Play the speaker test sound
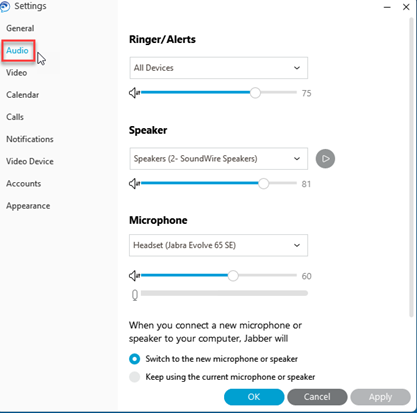This screenshot has height=413, width=417. pos(325,159)
